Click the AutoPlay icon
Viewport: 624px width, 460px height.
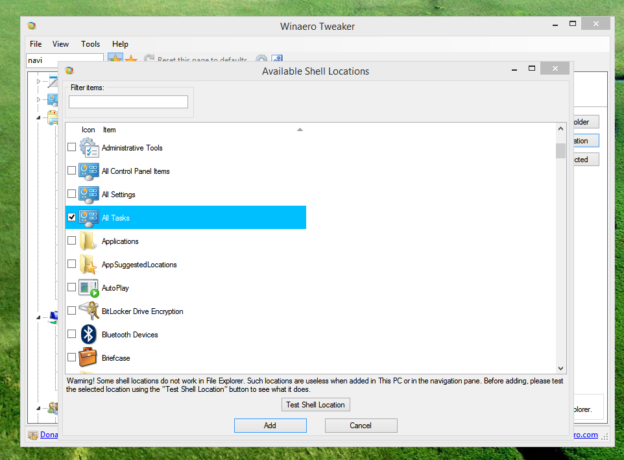[x=88, y=288]
